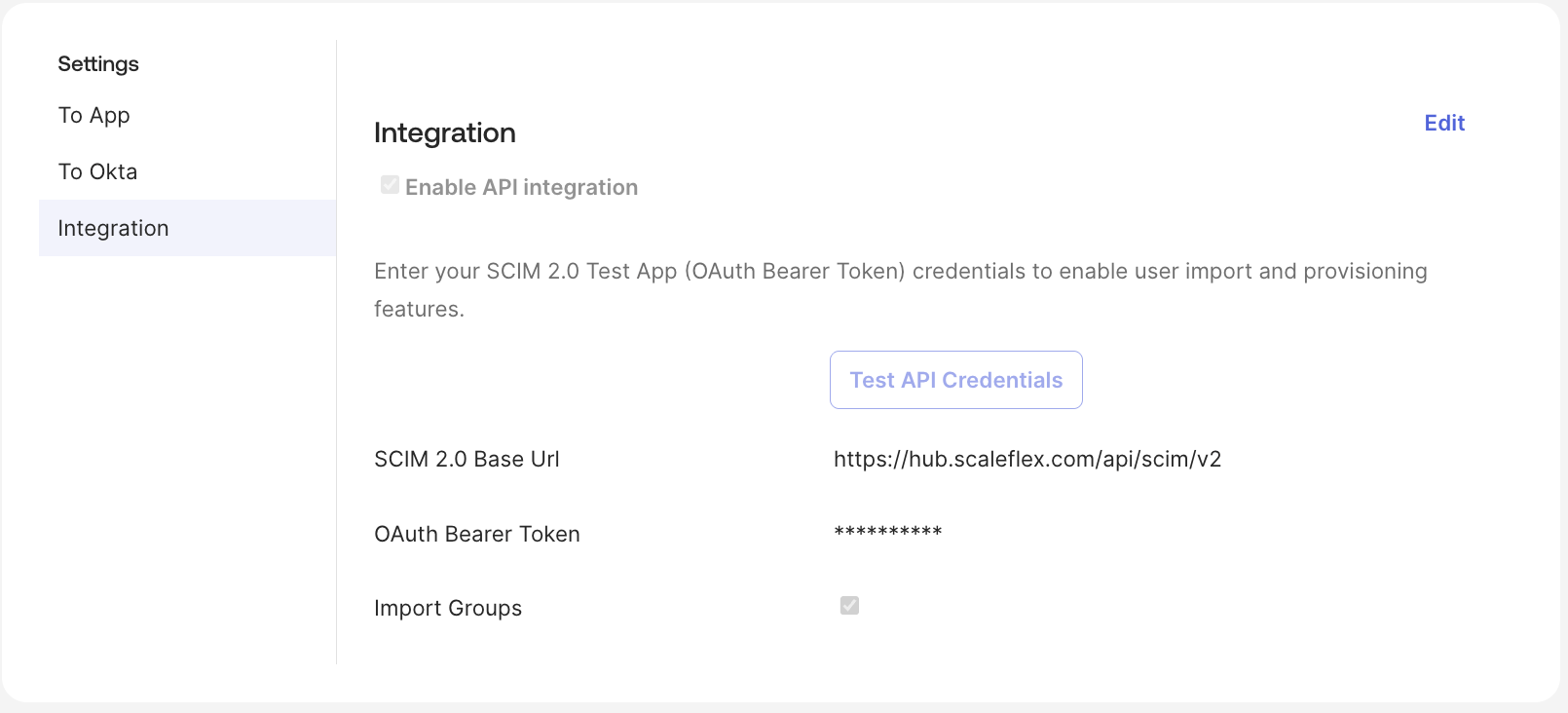Click the SCIM 2.0 Base Url label
Viewport: 1568px width, 713px height.
tap(467, 459)
